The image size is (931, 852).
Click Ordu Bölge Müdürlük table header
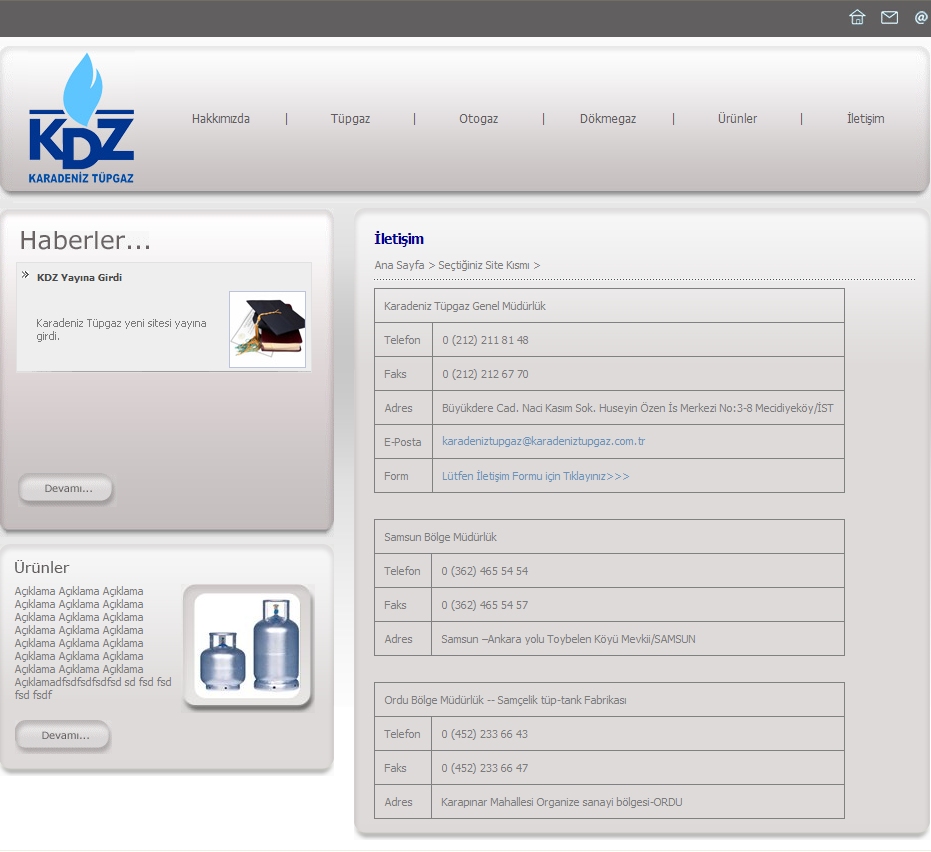[609, 700]
